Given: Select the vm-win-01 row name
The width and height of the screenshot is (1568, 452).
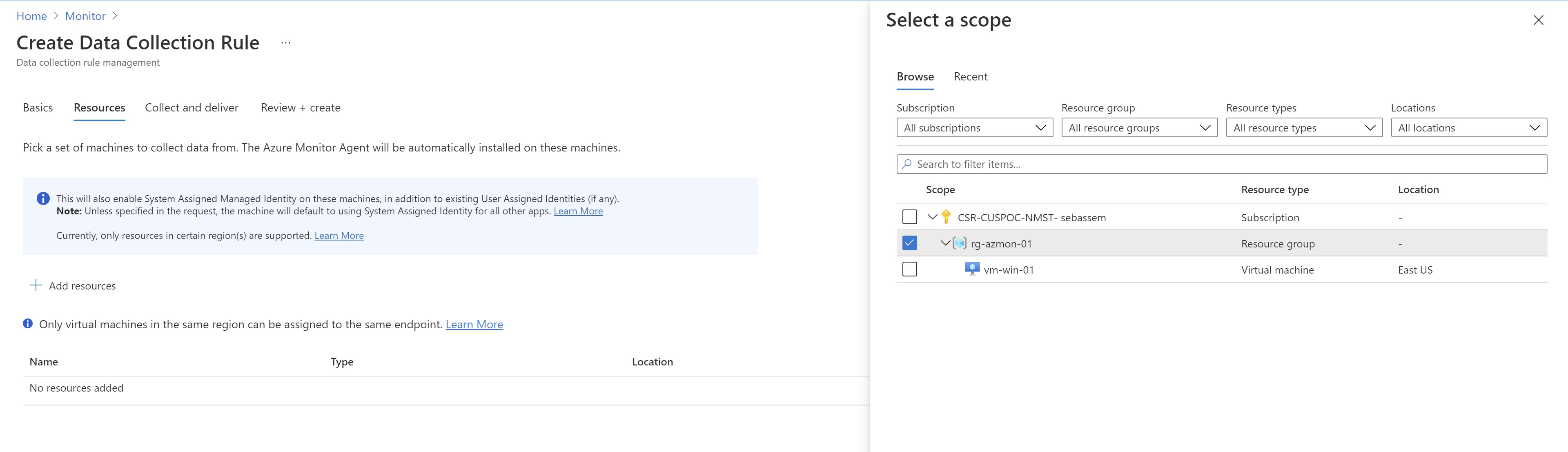Looking at the screenshot, I should (1009, 269).
